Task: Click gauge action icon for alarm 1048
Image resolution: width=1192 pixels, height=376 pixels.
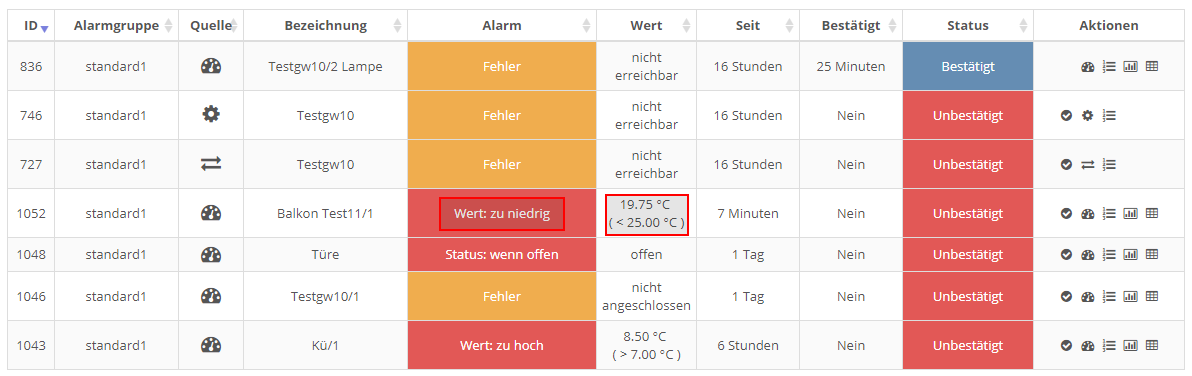Action: point(1087,254)
